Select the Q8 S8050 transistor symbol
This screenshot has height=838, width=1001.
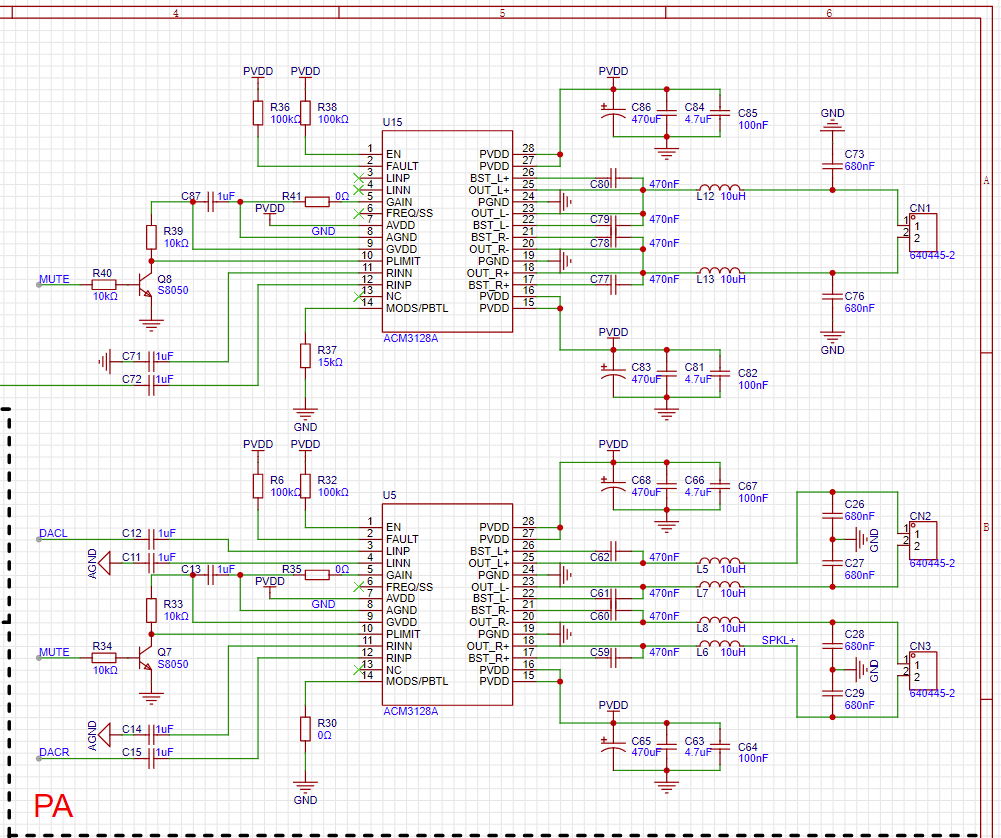click(146, 284)
